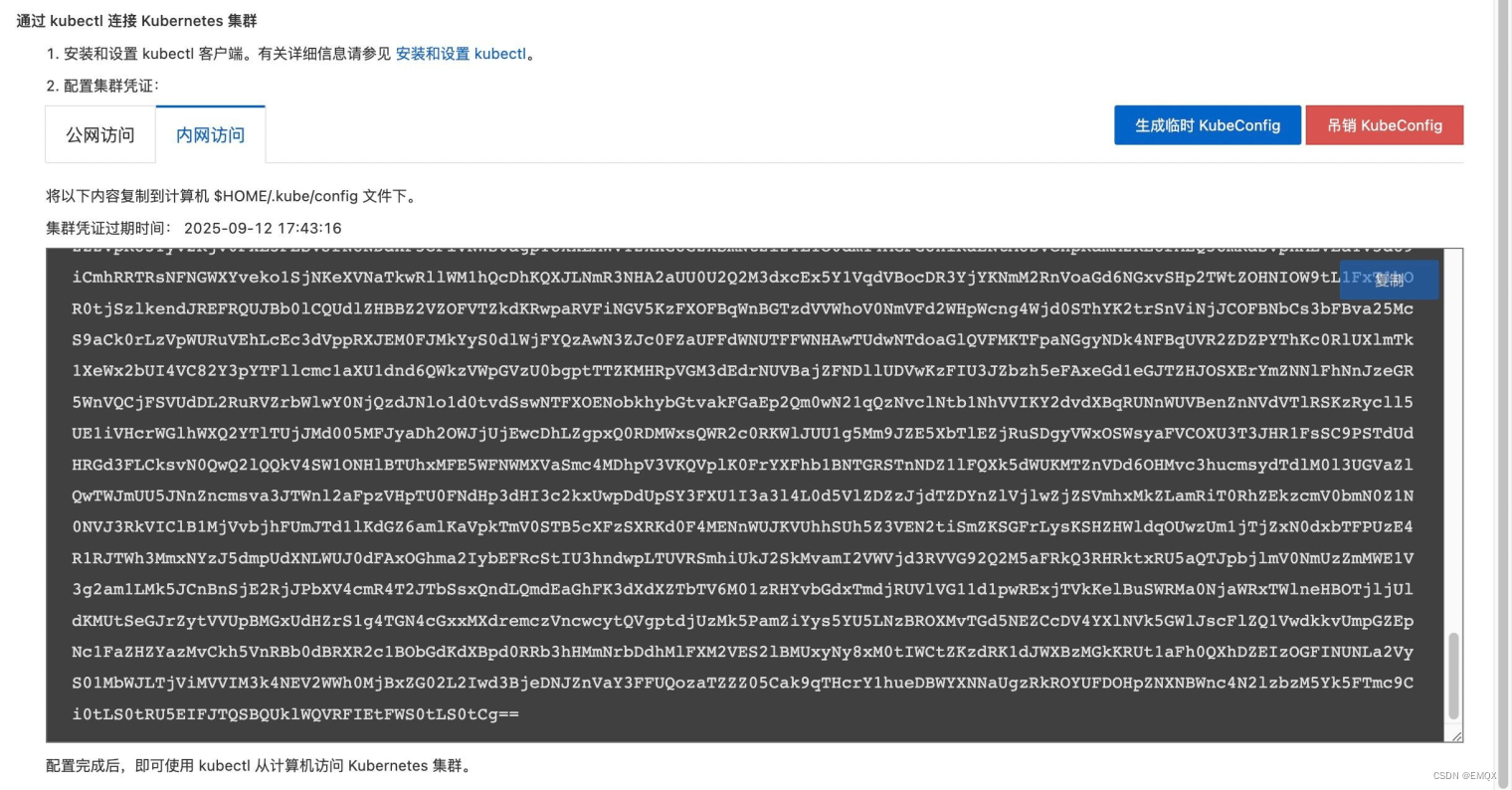Select the 内网访问 tab

[211, 135]
